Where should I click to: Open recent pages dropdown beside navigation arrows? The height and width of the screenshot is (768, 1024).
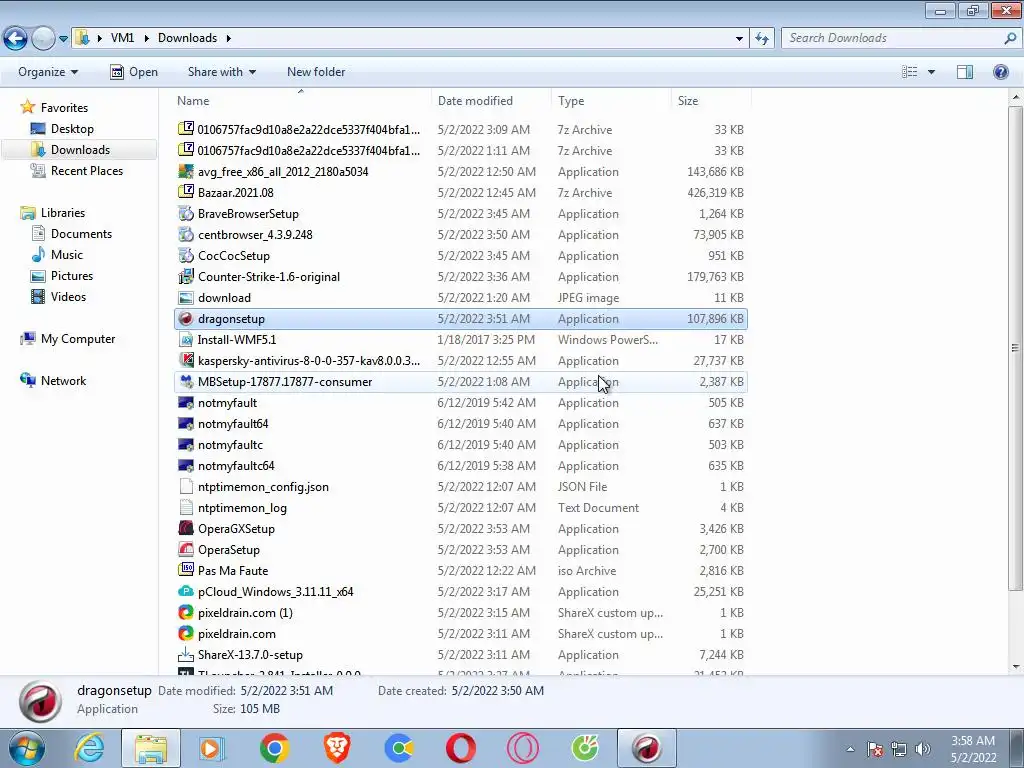[x=63, y=39]
